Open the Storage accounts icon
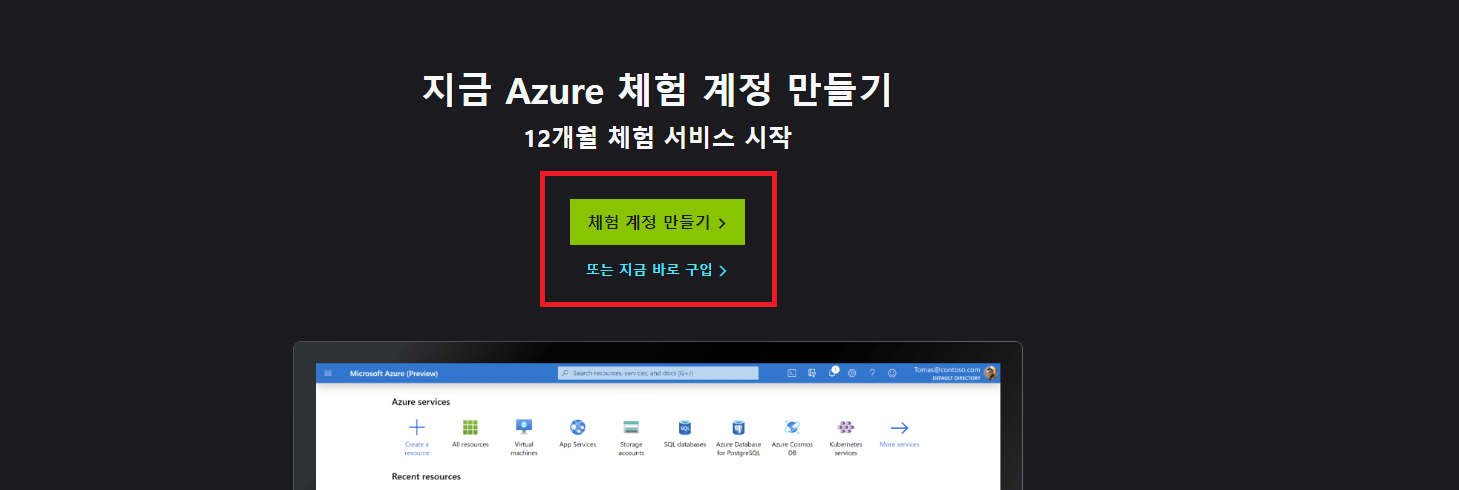This screenshot has height=490, width=1459. [x=631, y=427]
